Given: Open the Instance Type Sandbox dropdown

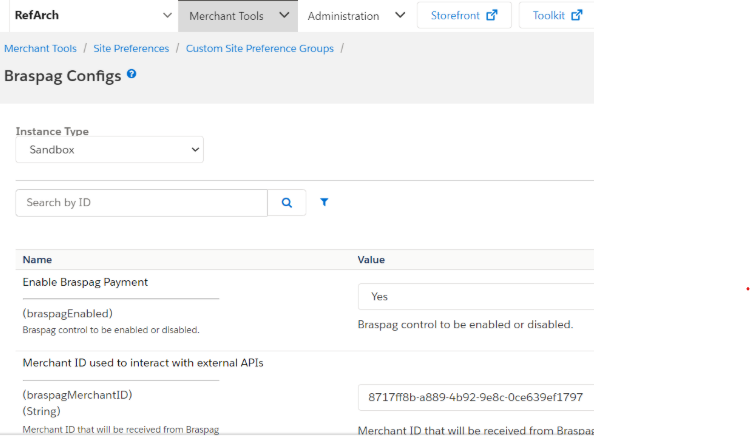Looking at the screenshot, I should [x=110, y=150].
